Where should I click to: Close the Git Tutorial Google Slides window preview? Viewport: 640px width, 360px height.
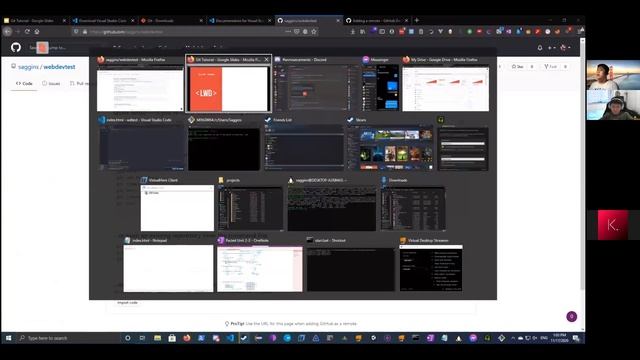(x=267, y=60)
